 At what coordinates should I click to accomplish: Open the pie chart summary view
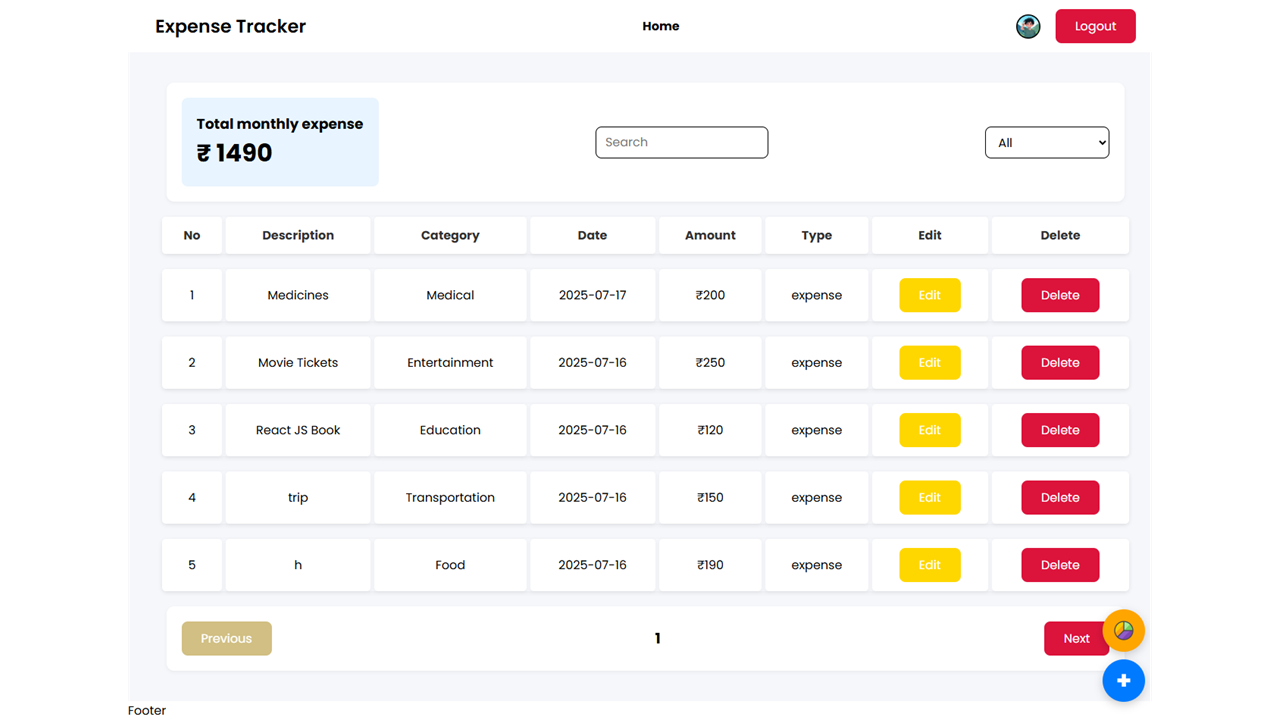pos(1124,630)
